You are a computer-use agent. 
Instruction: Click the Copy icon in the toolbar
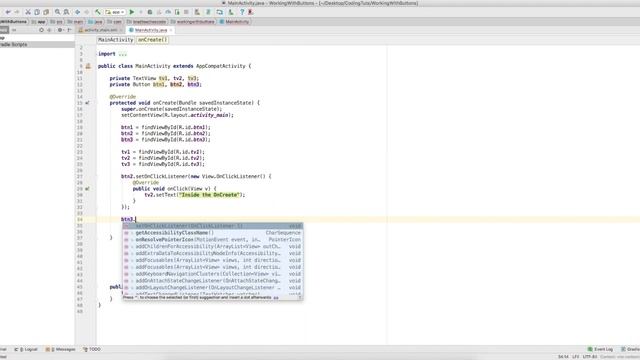coord(37,12)
